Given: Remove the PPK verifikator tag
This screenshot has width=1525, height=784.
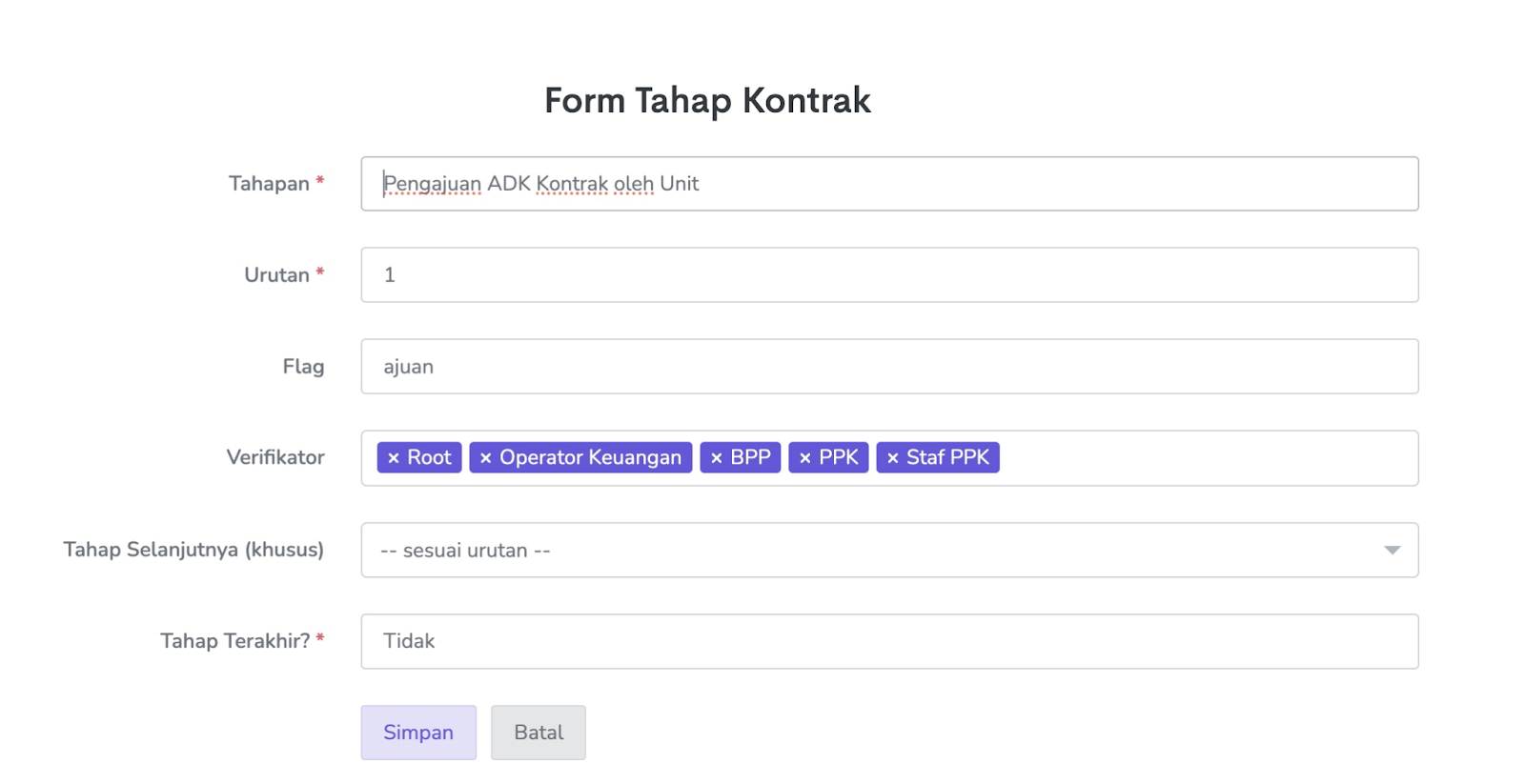Looking at the screenshot, I should pos(804,458).
